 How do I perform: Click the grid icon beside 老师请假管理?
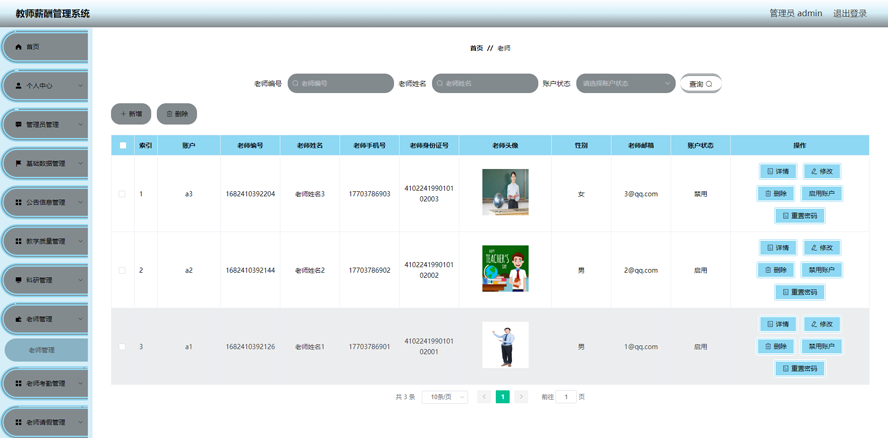pyautogui.click(x=18, y=423)
